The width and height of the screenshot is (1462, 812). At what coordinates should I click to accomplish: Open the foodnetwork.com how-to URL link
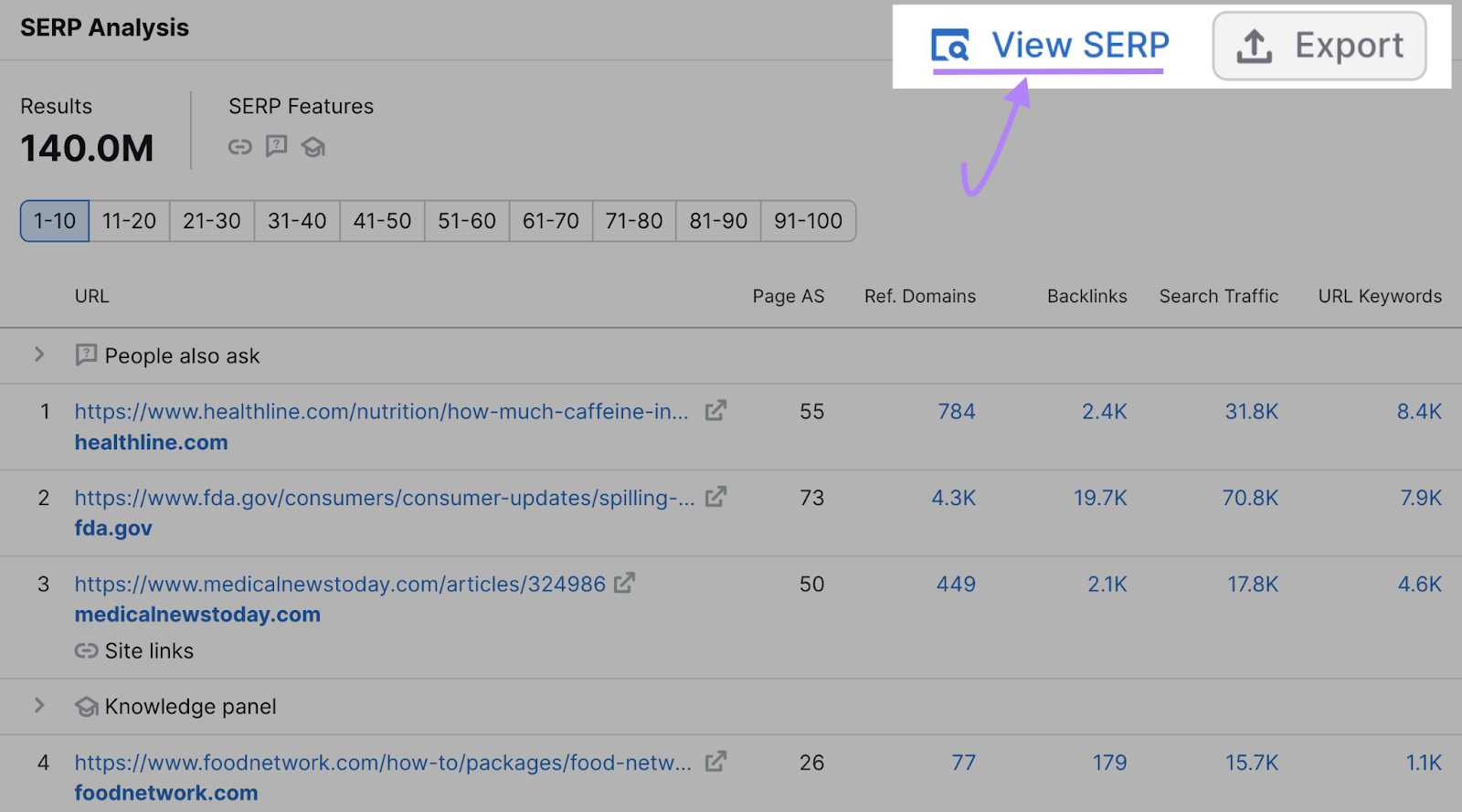pos(383,764)
